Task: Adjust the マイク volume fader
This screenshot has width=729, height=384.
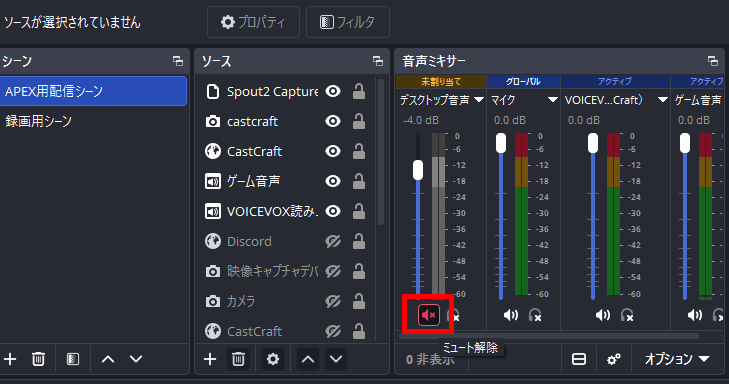Action: (x=501, y=143)
